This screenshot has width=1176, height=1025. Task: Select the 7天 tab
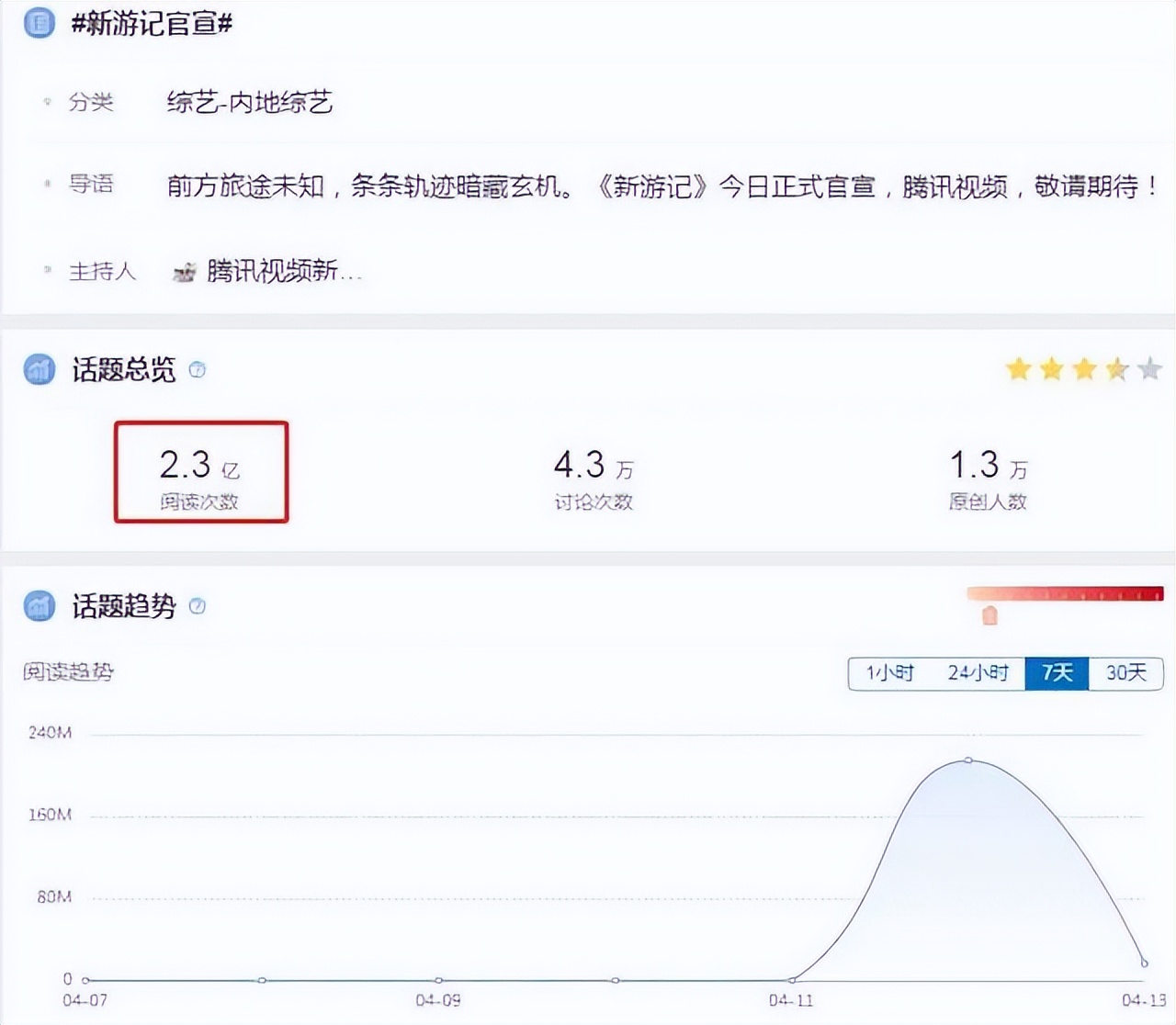[1057, 673]
